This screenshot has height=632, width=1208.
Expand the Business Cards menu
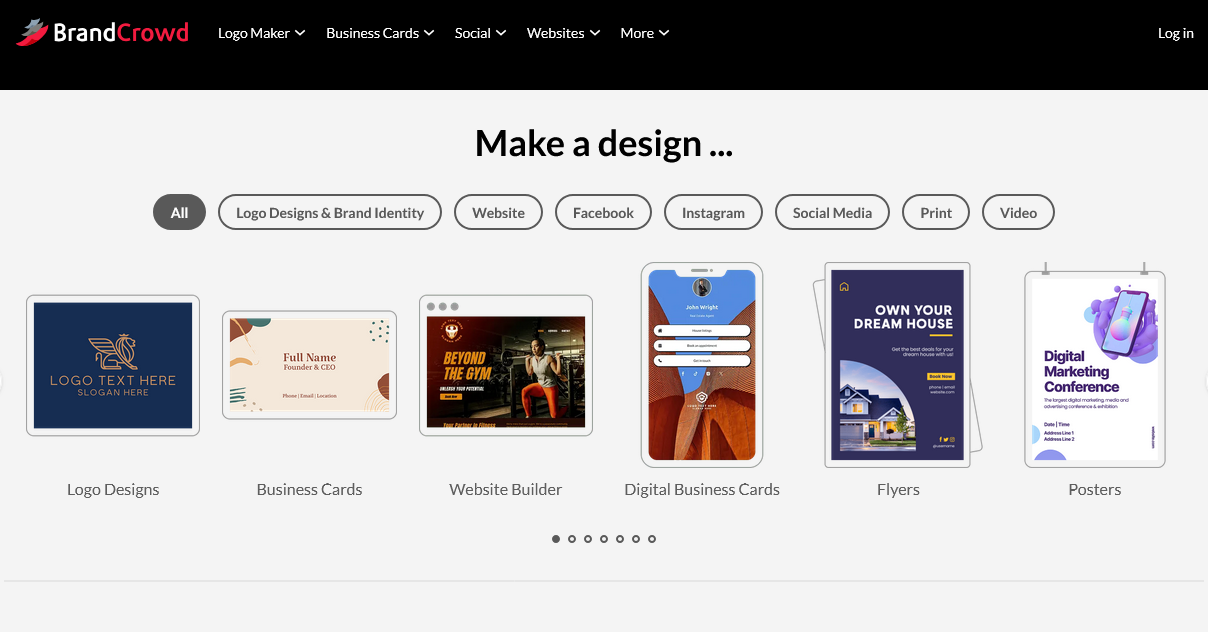pyautogui.click(x=379, y=32)
